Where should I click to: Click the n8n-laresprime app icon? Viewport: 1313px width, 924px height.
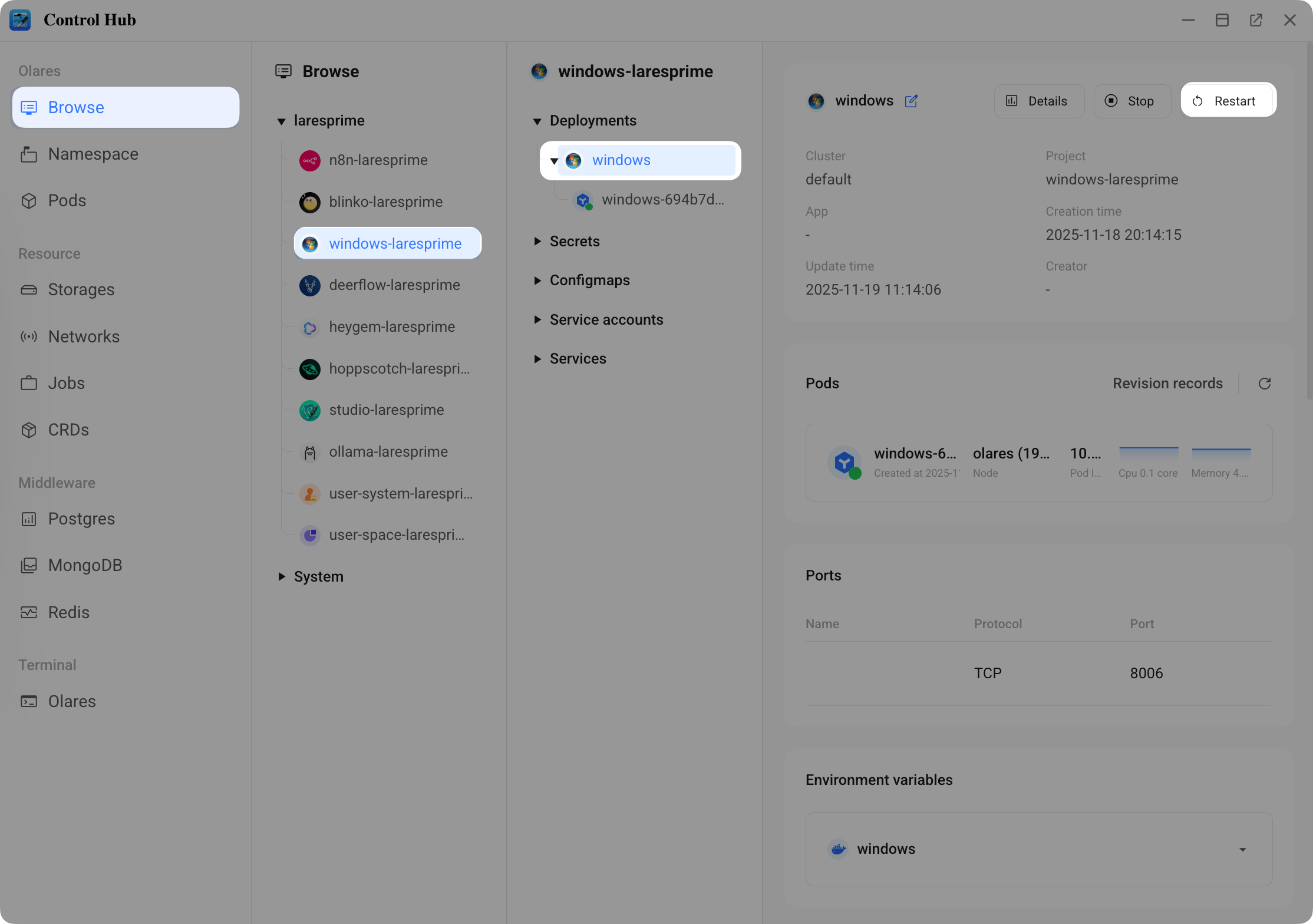310,160
